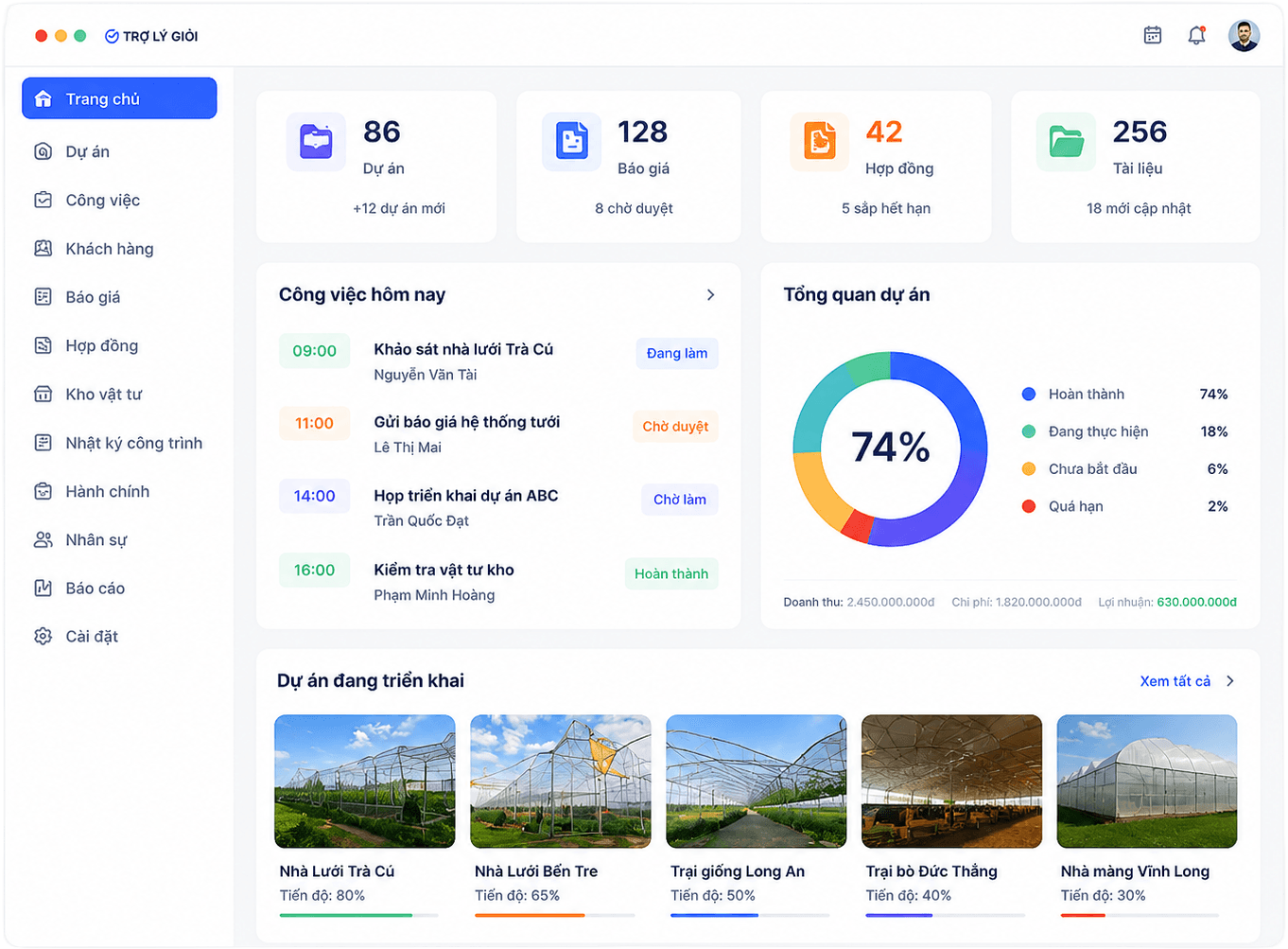Click the orange contract icon on Hợp đồng card
This screenshot has height=949, width=1288.
tap(819, 142)
